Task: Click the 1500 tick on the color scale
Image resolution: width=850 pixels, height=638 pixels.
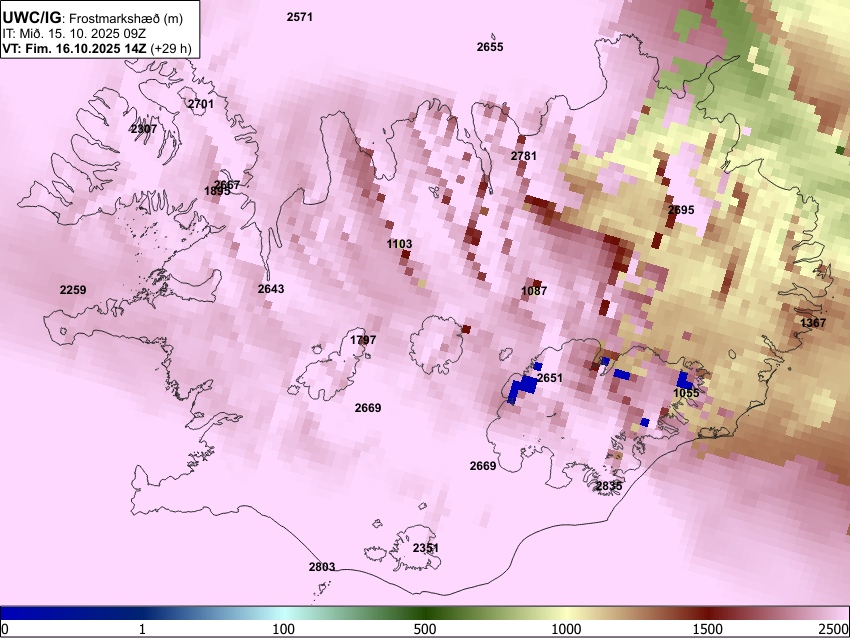Action: pos(707,629)
